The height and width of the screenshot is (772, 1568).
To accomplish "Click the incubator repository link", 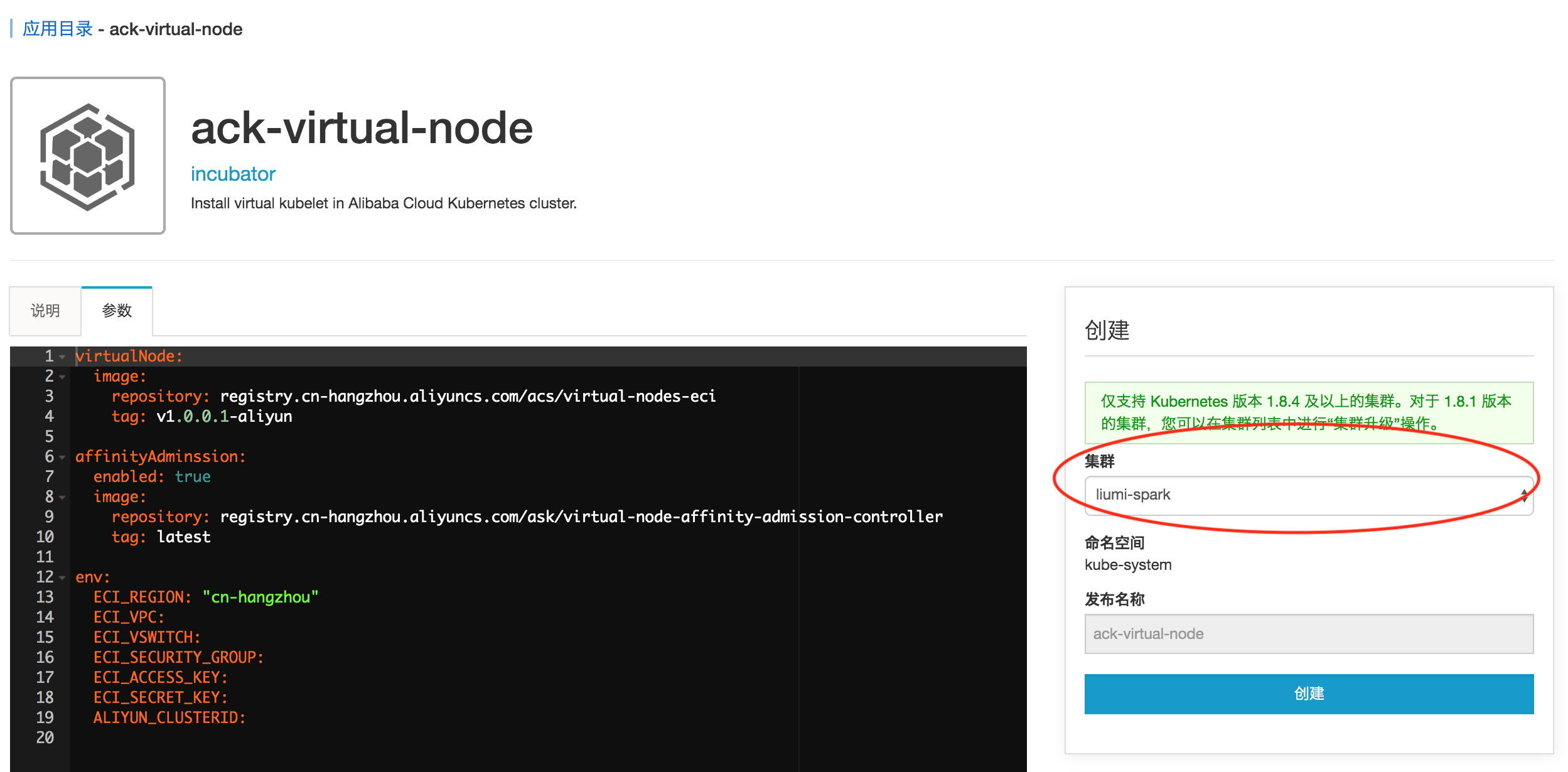I will tap(233, 174).
